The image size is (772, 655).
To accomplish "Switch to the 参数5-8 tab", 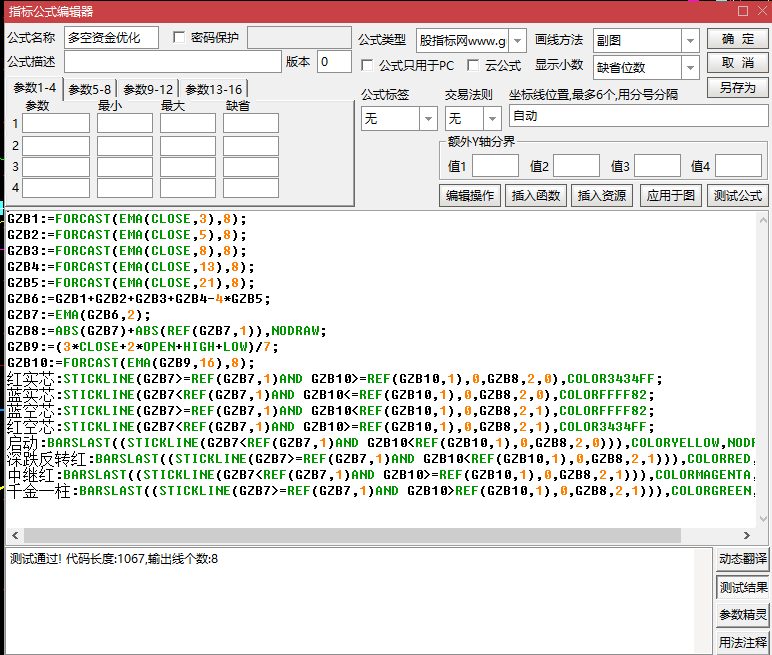I will coord(90,89).
